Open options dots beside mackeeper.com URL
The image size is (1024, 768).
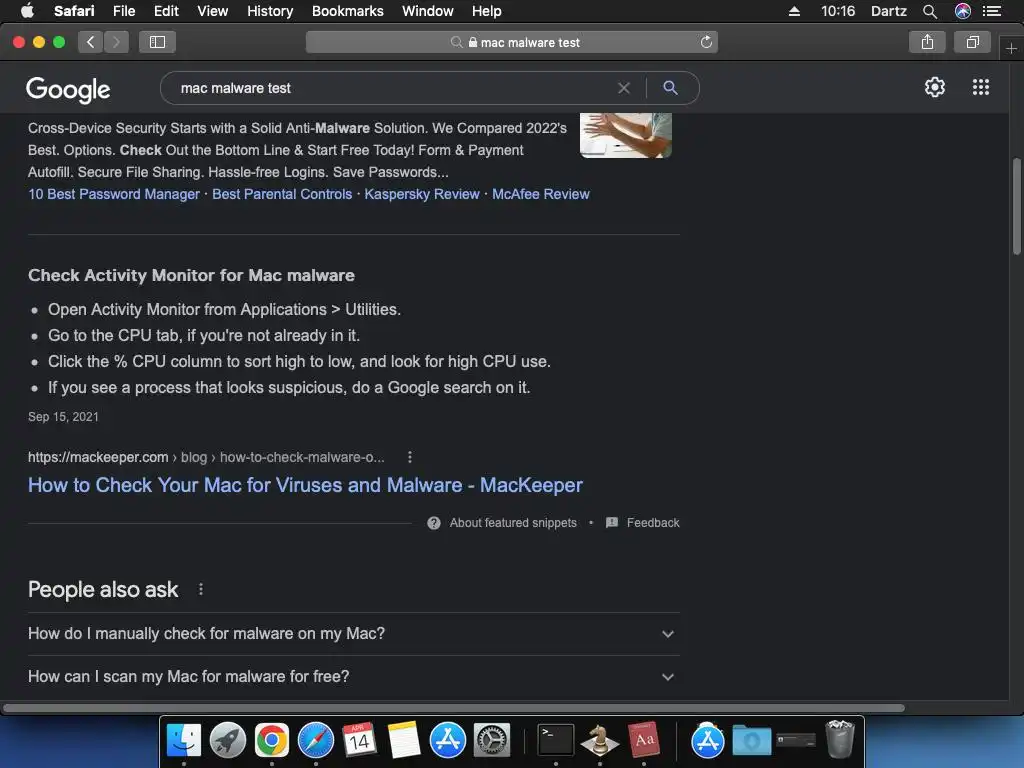coord(409,457)
